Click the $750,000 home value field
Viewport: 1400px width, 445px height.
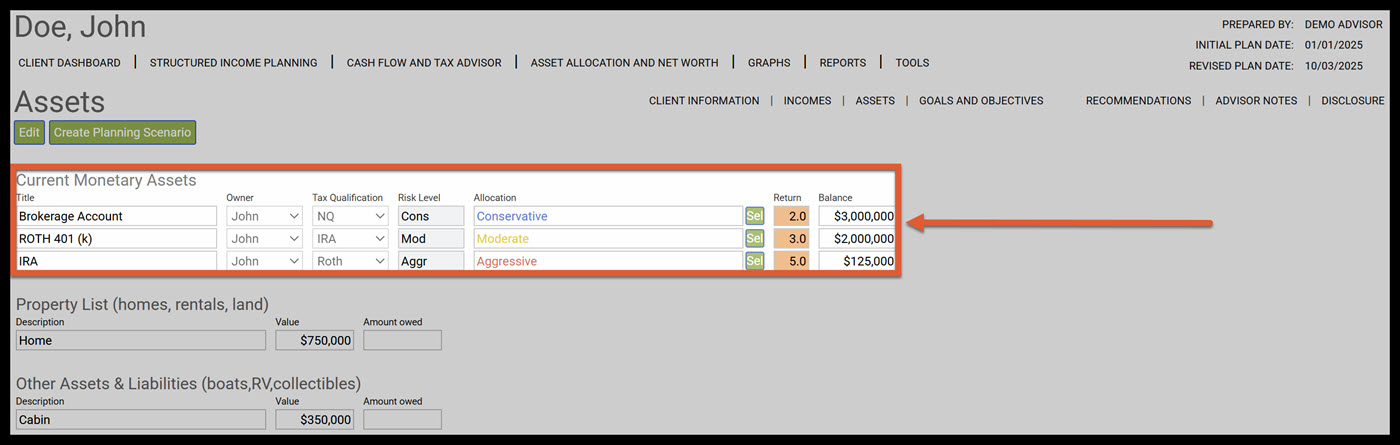coord(315,340)
